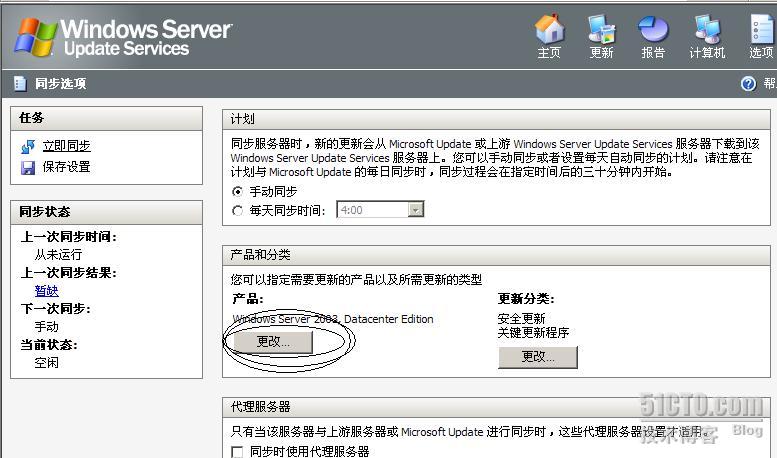Click the help question mark icon
This screenshot has width=777, height=458.
pos(748,84)
